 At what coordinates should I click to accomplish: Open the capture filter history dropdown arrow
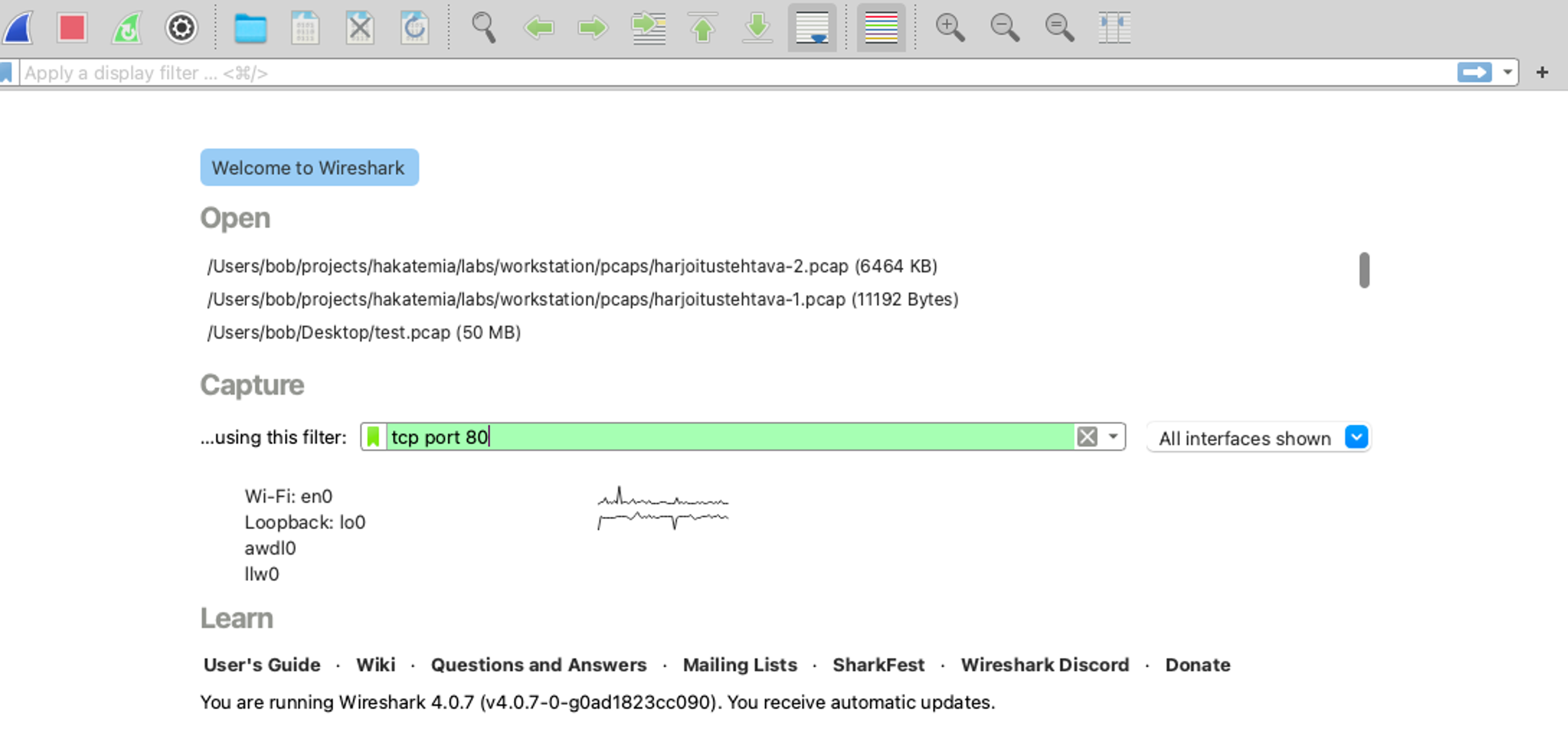pyautogui.click(x=1113, y=437)
